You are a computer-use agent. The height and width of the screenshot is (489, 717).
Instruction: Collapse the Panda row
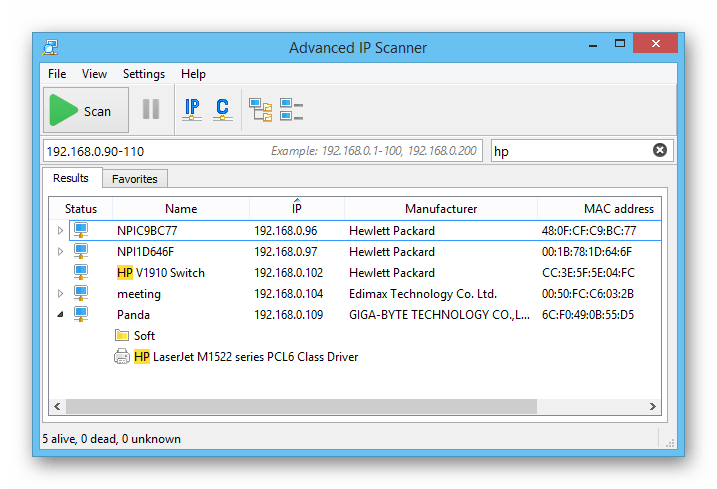click(60, 315)
